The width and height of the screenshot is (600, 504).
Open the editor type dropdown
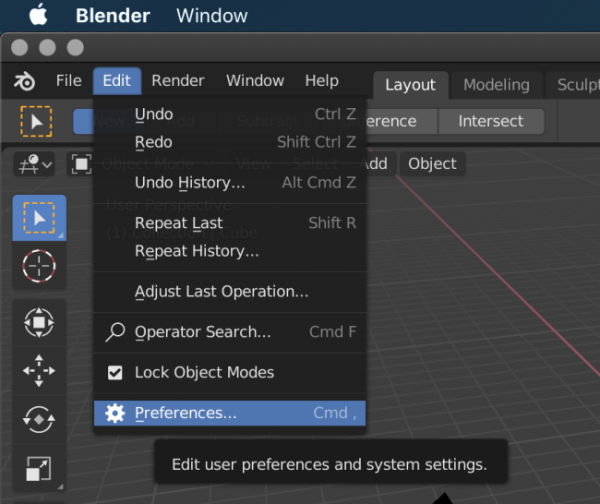tap(34, 164)
